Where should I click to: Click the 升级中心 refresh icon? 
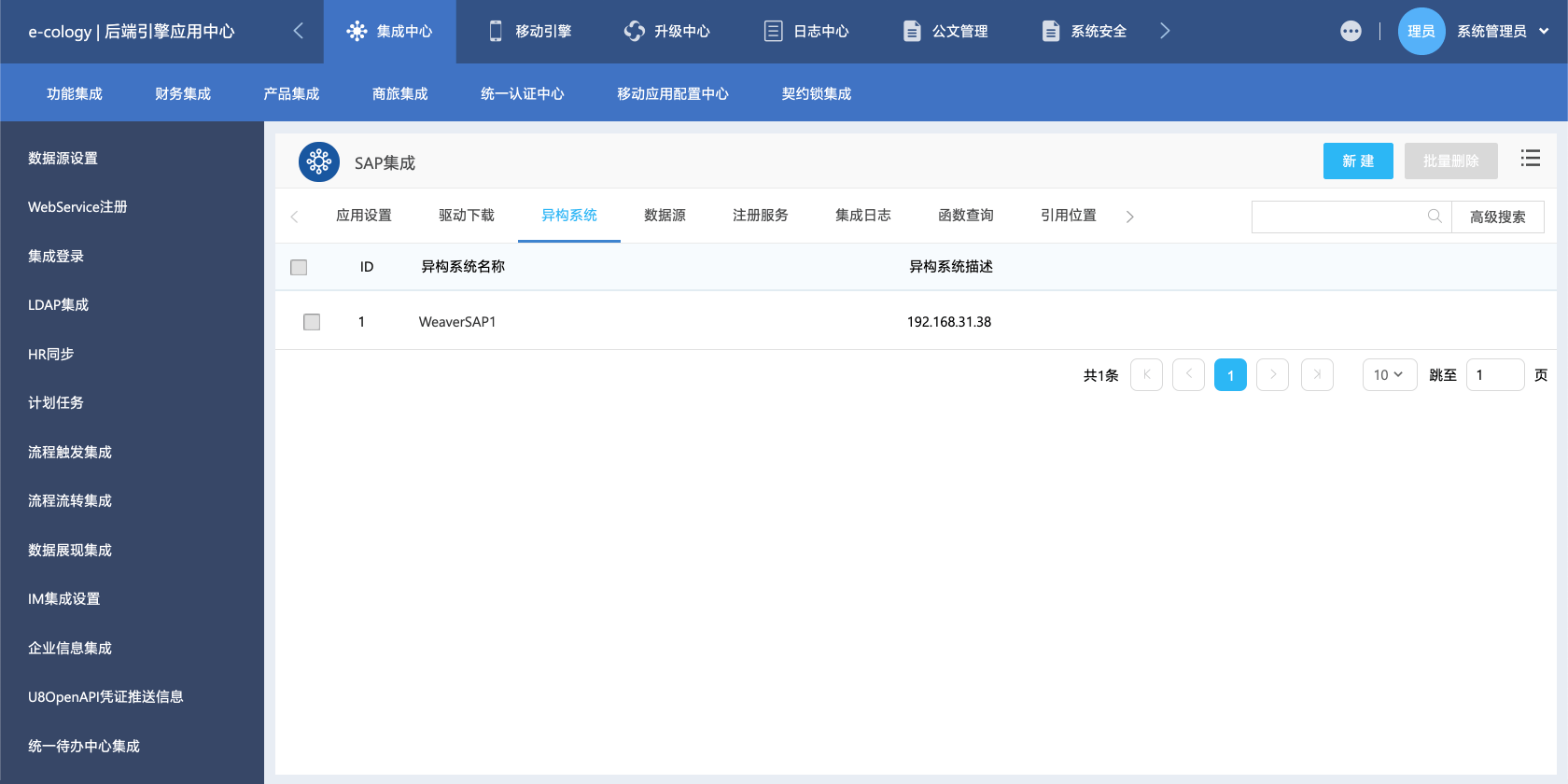[x=635, y=31]
